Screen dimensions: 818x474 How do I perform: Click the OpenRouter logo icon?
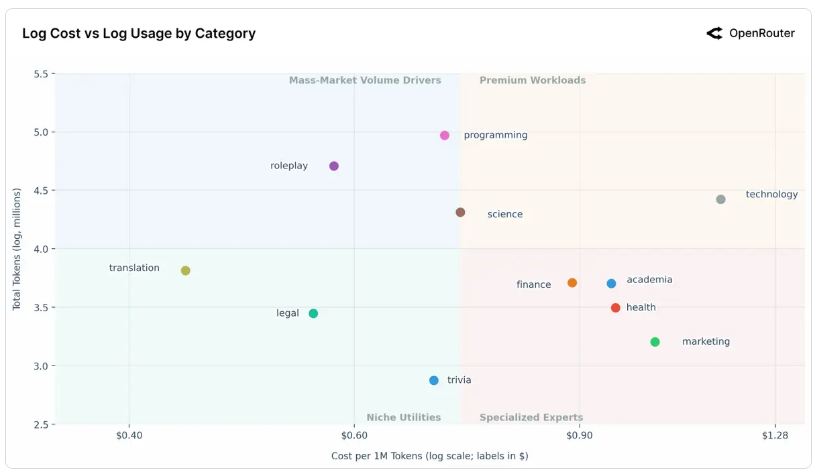(714, 33)
